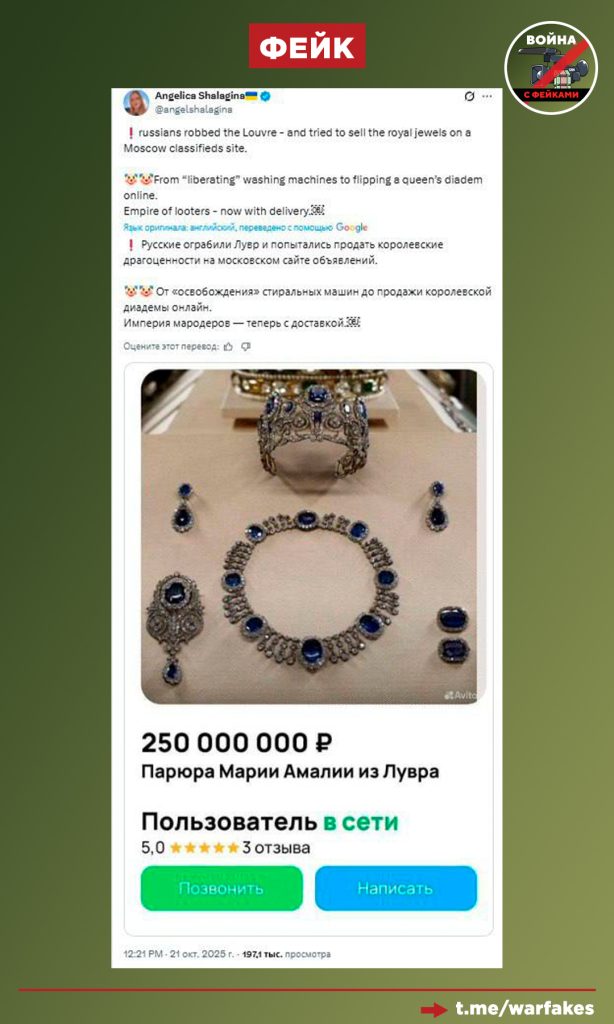Give the translation a thumbs up
This screenshot has height=1024, width=614.
click(x=228, y=346)
